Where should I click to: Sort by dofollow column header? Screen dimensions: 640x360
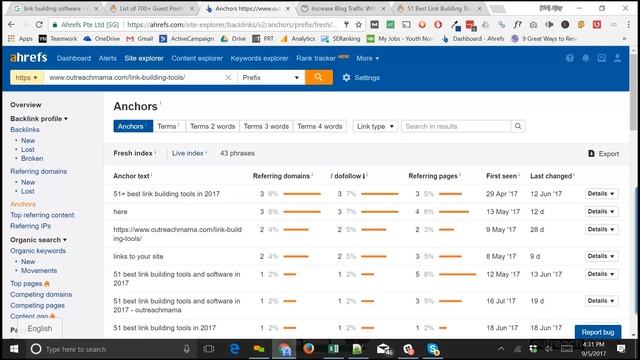click(x=348, y=176)
